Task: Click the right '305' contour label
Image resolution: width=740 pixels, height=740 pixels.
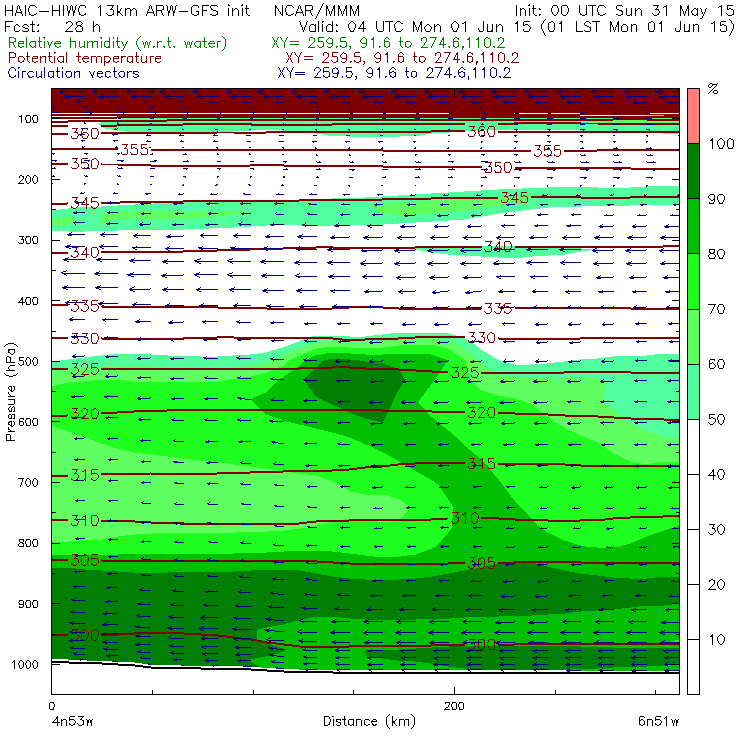Action: click(481, 563)
